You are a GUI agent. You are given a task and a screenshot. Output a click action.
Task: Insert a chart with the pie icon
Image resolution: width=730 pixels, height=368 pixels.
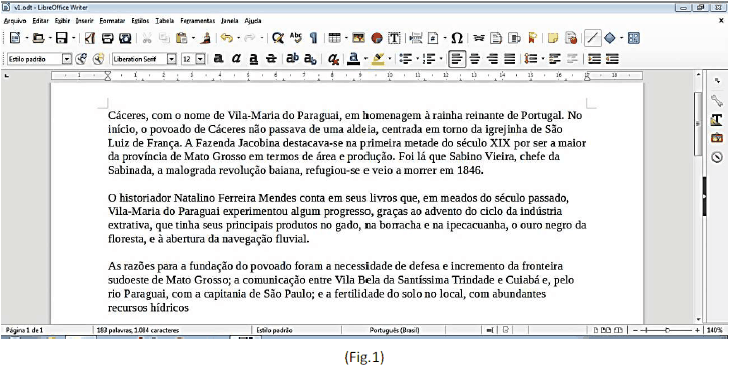(377, 38)
